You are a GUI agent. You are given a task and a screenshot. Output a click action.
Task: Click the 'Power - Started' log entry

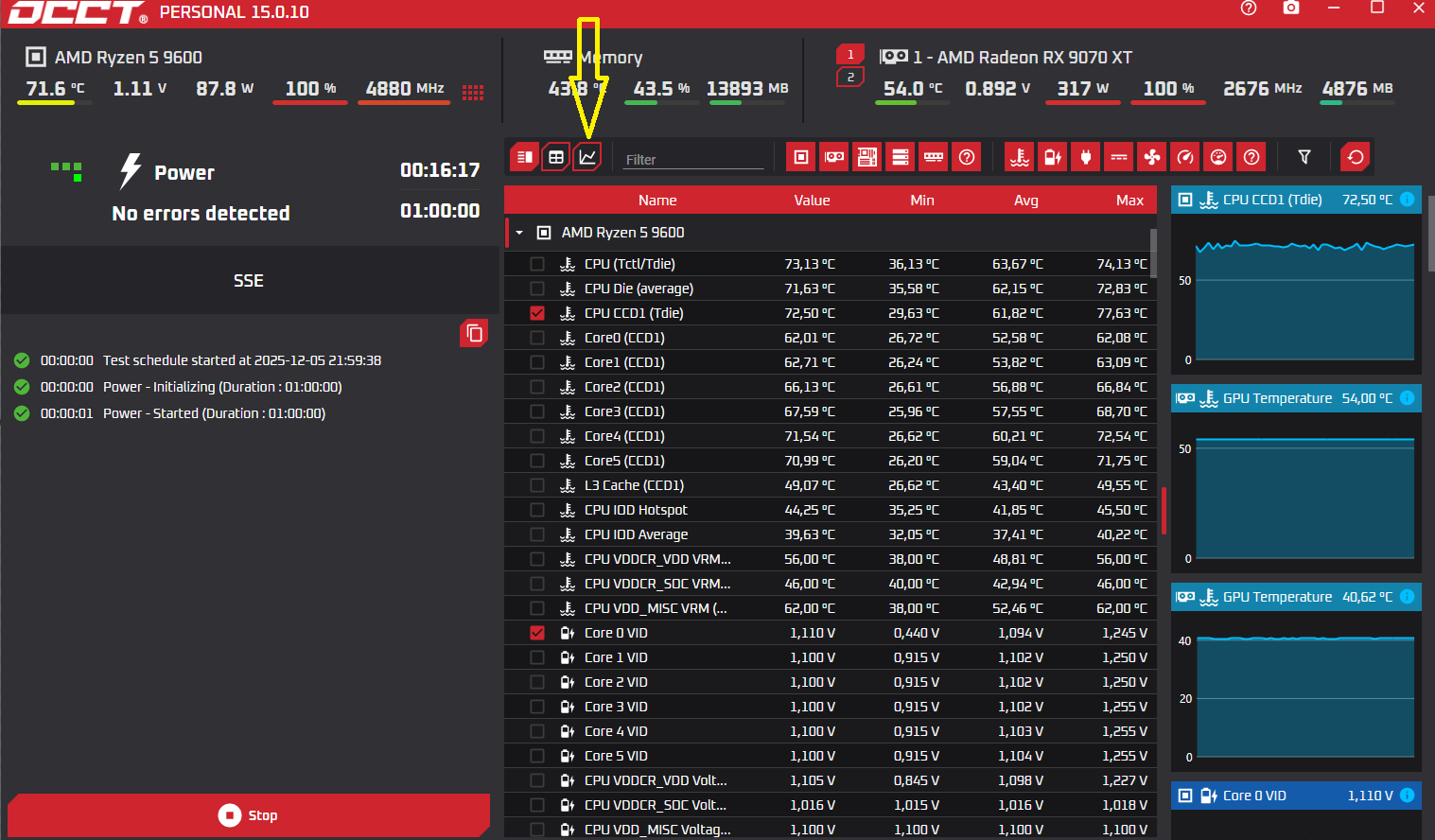tap(214, 413)
